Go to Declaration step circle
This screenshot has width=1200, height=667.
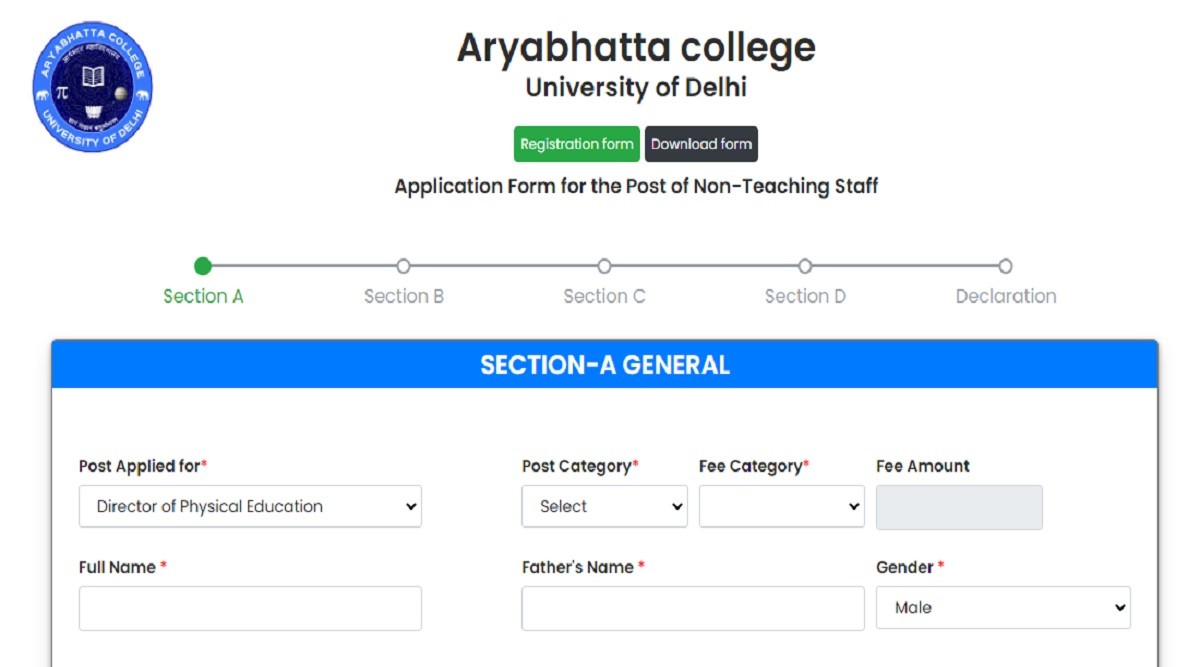(x=1005, y=266)
